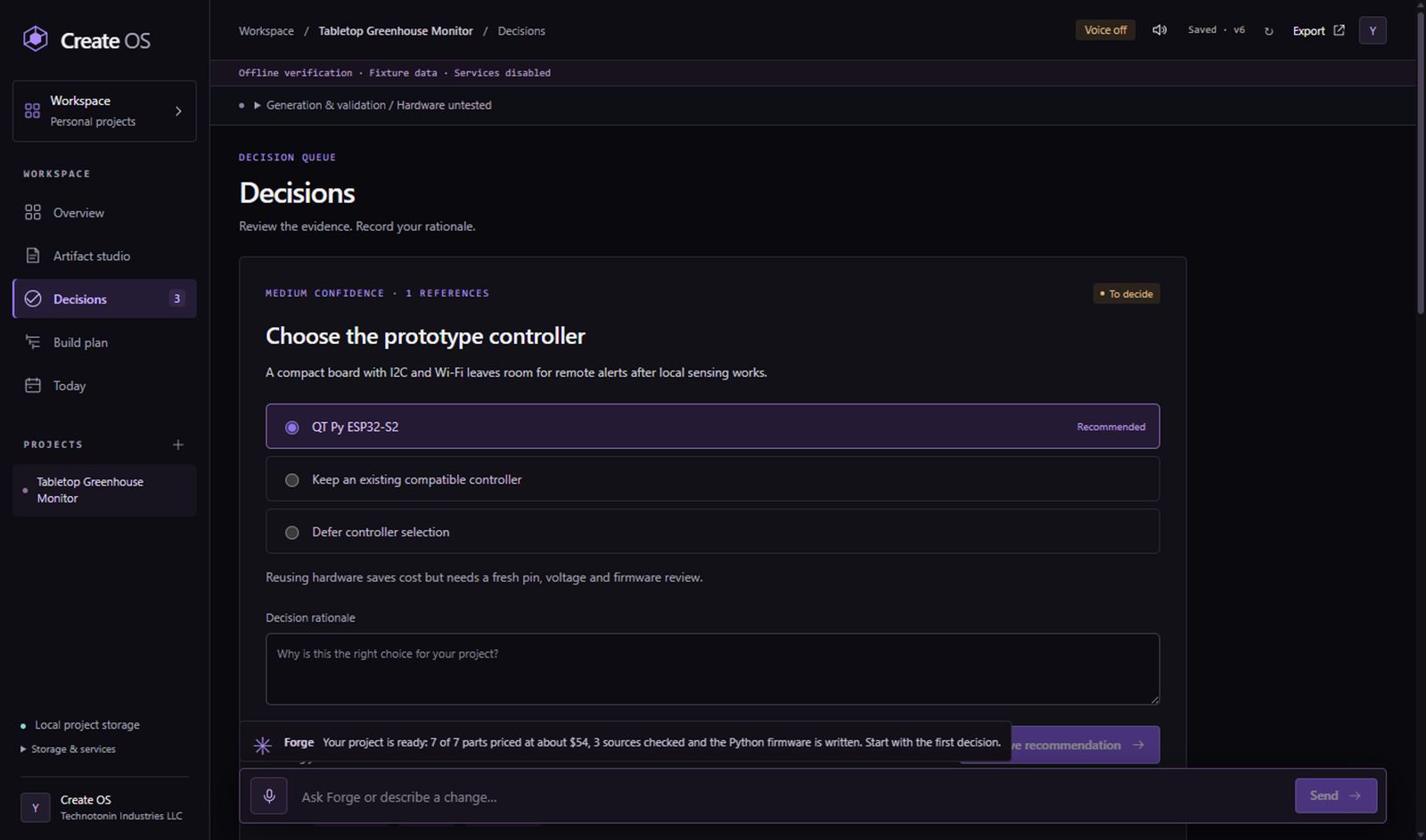
Task: Click the Forge sparkle icon
Action: point(262,746)
